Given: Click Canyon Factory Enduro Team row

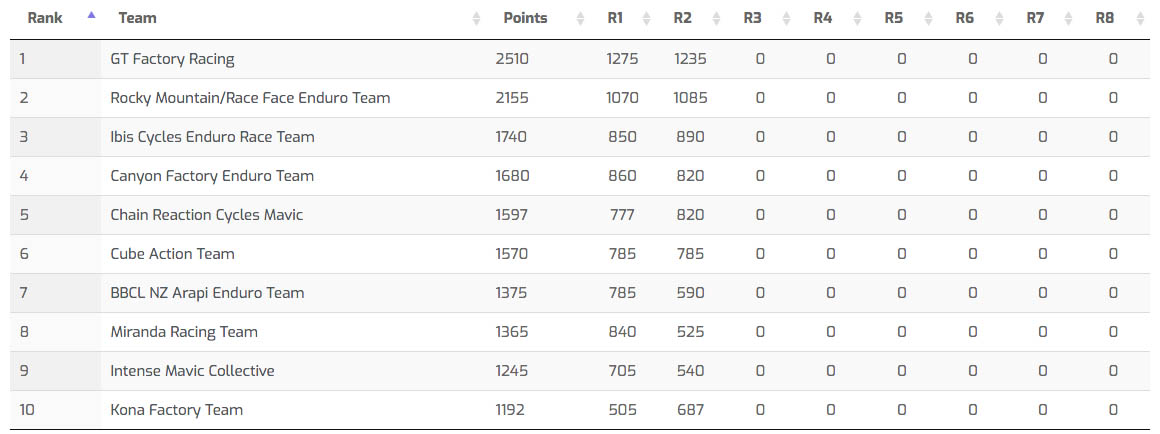Looking at the screenshot, I should pyautogui.click(x=212, y=176).
